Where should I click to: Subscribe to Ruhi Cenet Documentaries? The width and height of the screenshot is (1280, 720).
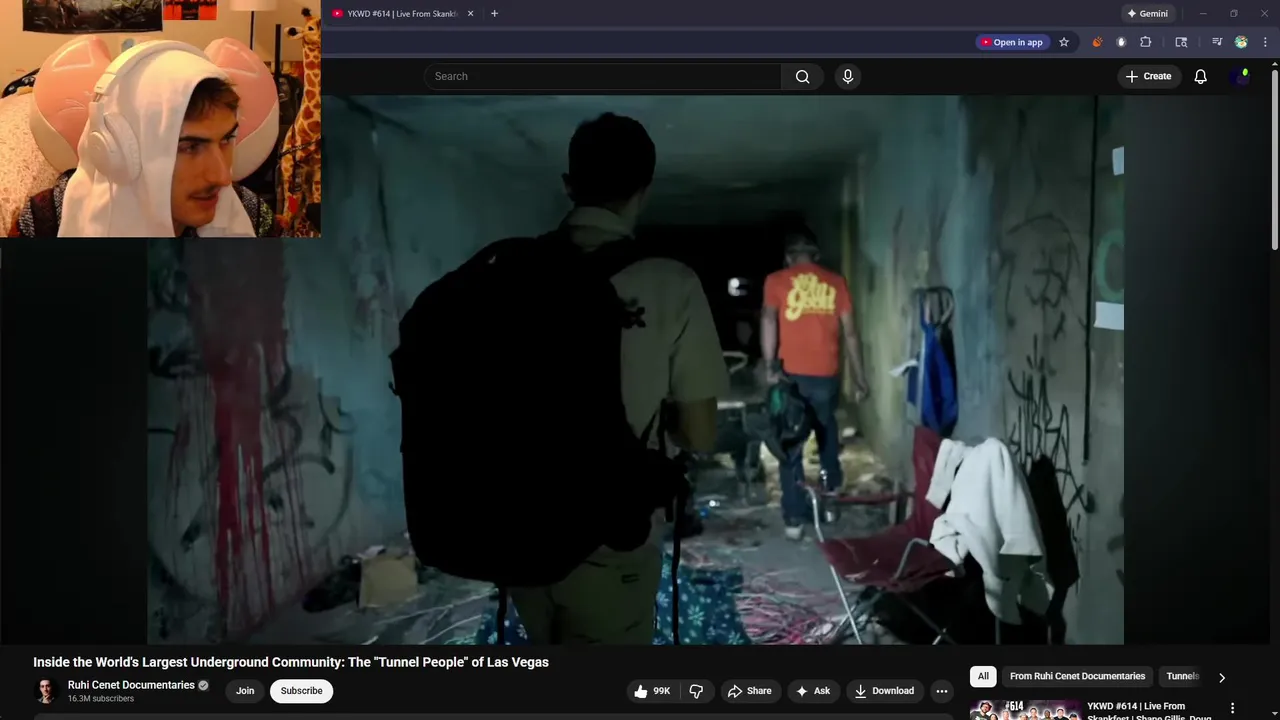coord(301,691)
